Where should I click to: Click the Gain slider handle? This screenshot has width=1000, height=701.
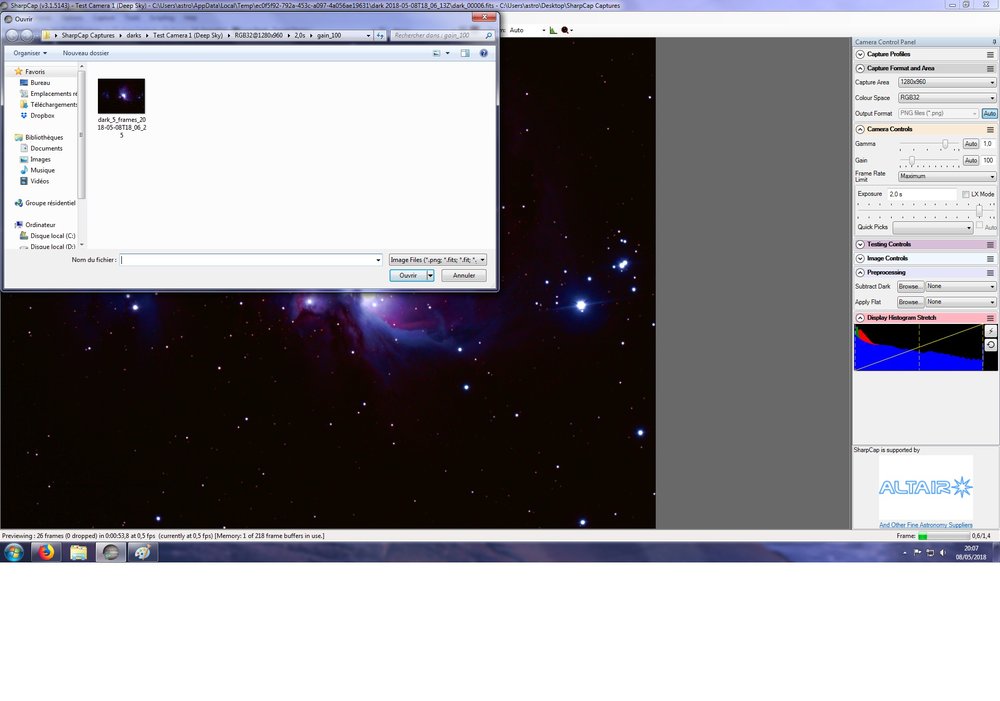912,161
